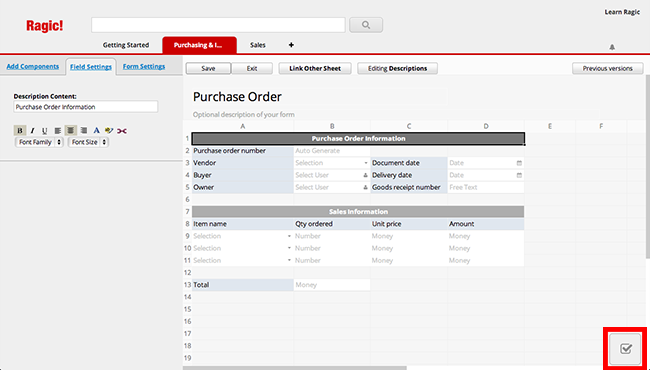Expand the Selection dropdown in row 11
Viewport: 650px width, 370px height.
pyautogui.click(x=289, y=260)
